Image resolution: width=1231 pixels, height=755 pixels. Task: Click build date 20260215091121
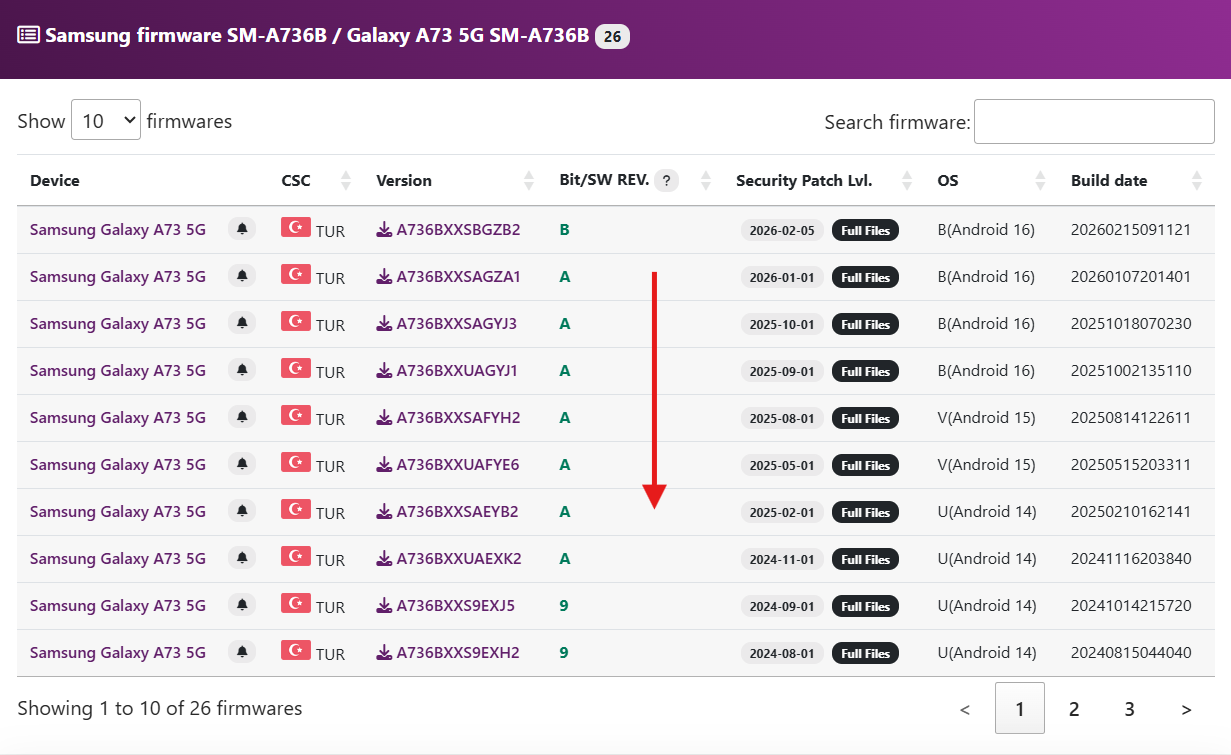coord(1131,230)
